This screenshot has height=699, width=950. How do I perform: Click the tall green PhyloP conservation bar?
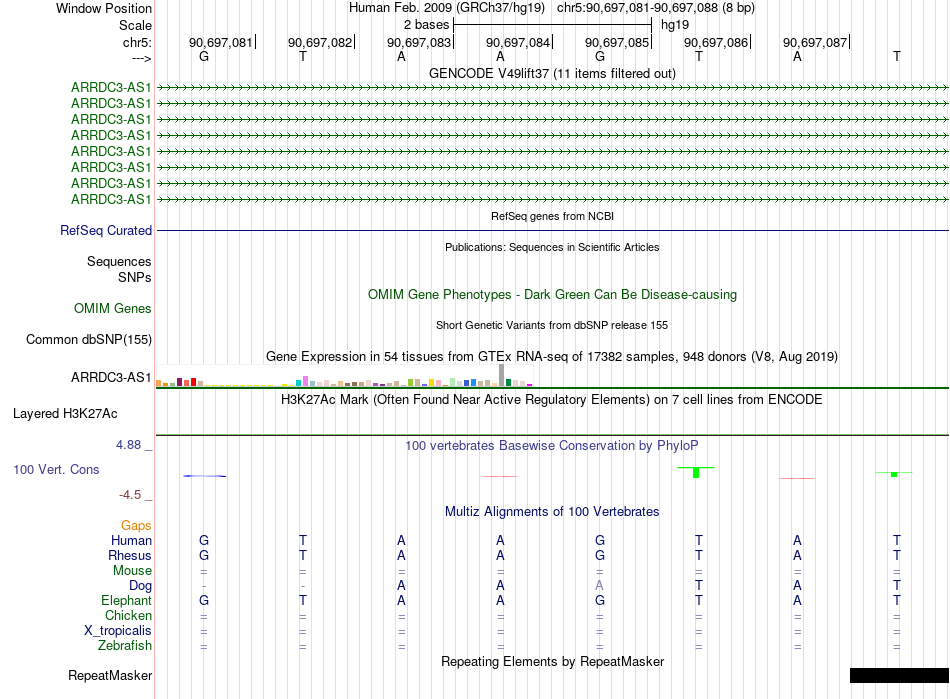(696, 472)
